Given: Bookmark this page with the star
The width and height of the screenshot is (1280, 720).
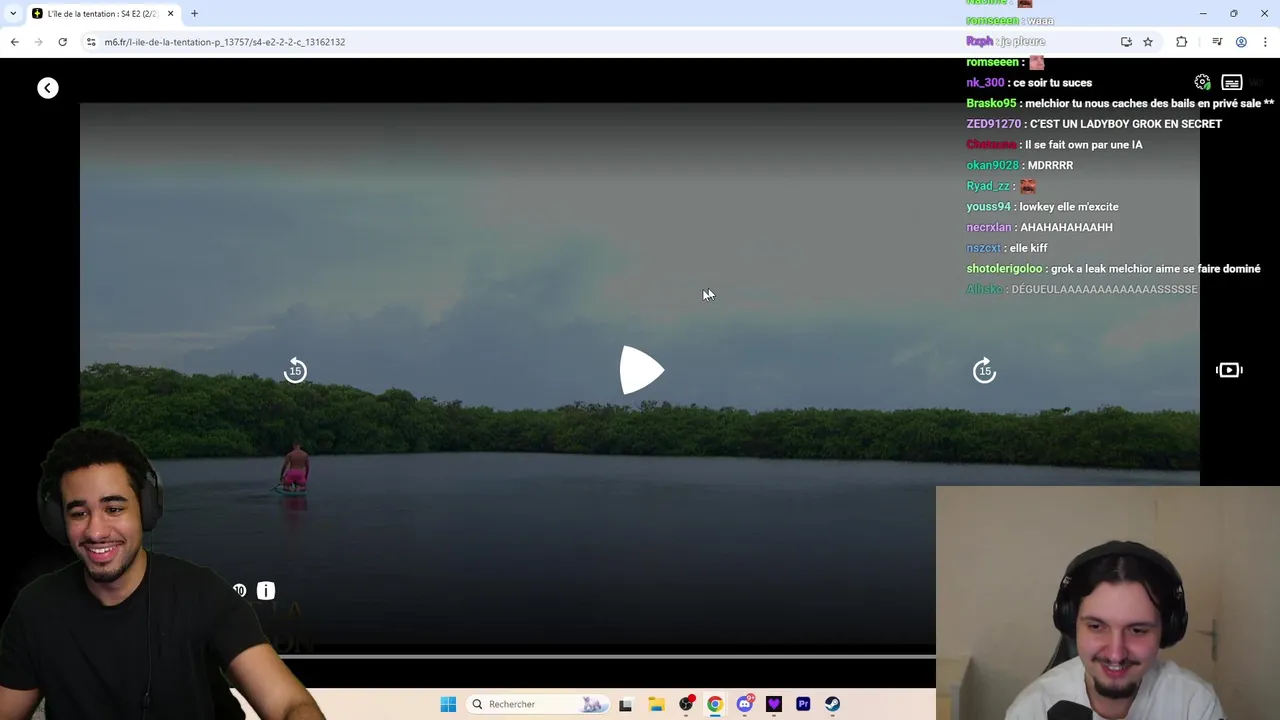Looking at the screenshot, I should 1148,42.
